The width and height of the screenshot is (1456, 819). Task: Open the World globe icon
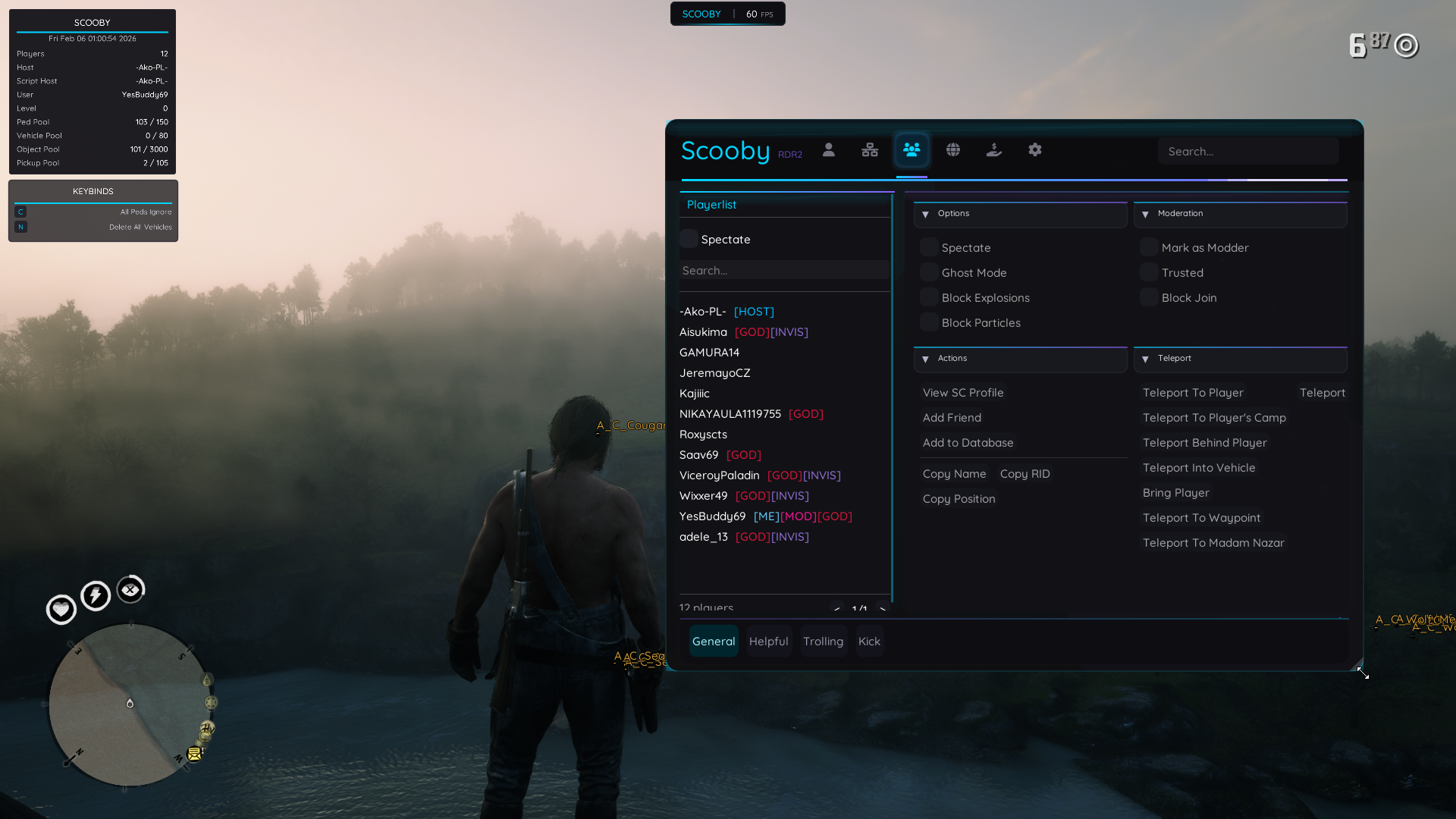pos(952,150)
